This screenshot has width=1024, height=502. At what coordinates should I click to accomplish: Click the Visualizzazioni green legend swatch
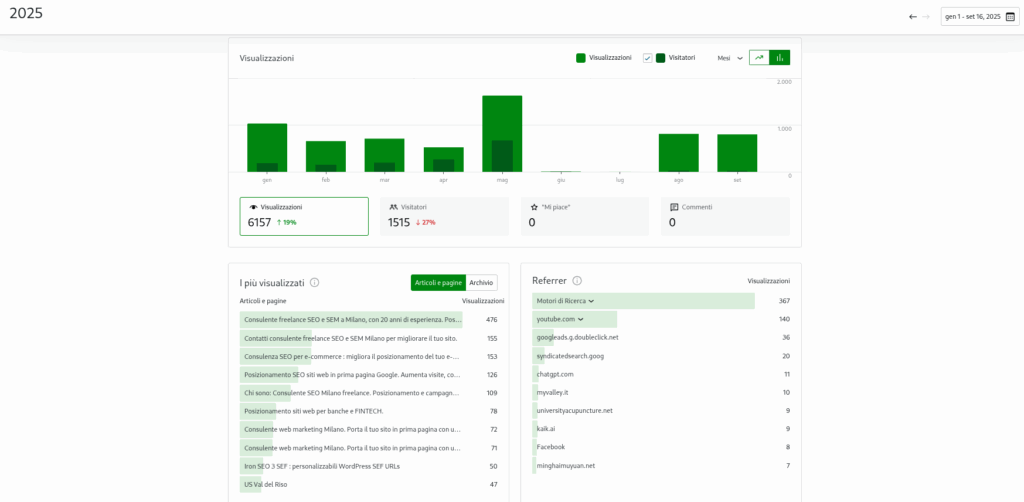coord(581,58)
